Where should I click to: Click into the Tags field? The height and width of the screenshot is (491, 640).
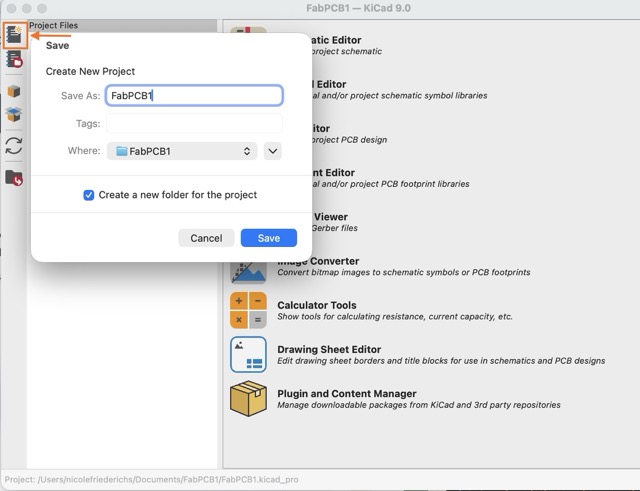(x=194, y=123)
